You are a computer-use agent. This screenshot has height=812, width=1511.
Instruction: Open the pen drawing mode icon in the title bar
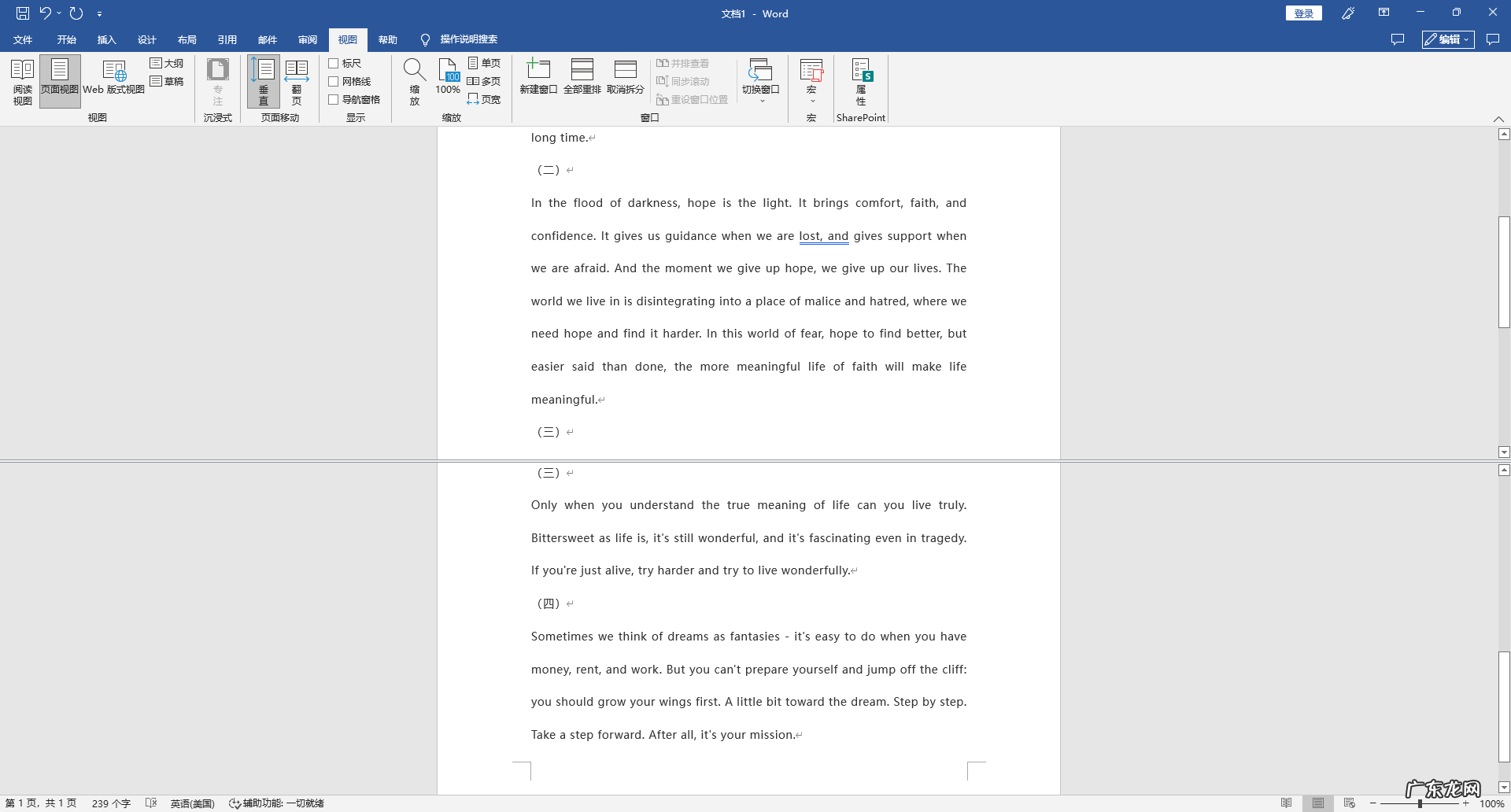click(x=1348, y=13)
